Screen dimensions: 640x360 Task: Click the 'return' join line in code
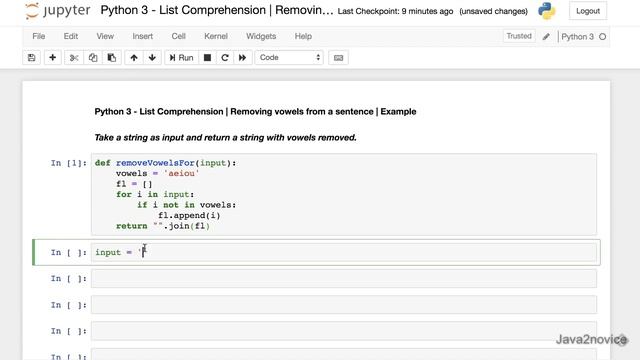(x=163, y=226)
